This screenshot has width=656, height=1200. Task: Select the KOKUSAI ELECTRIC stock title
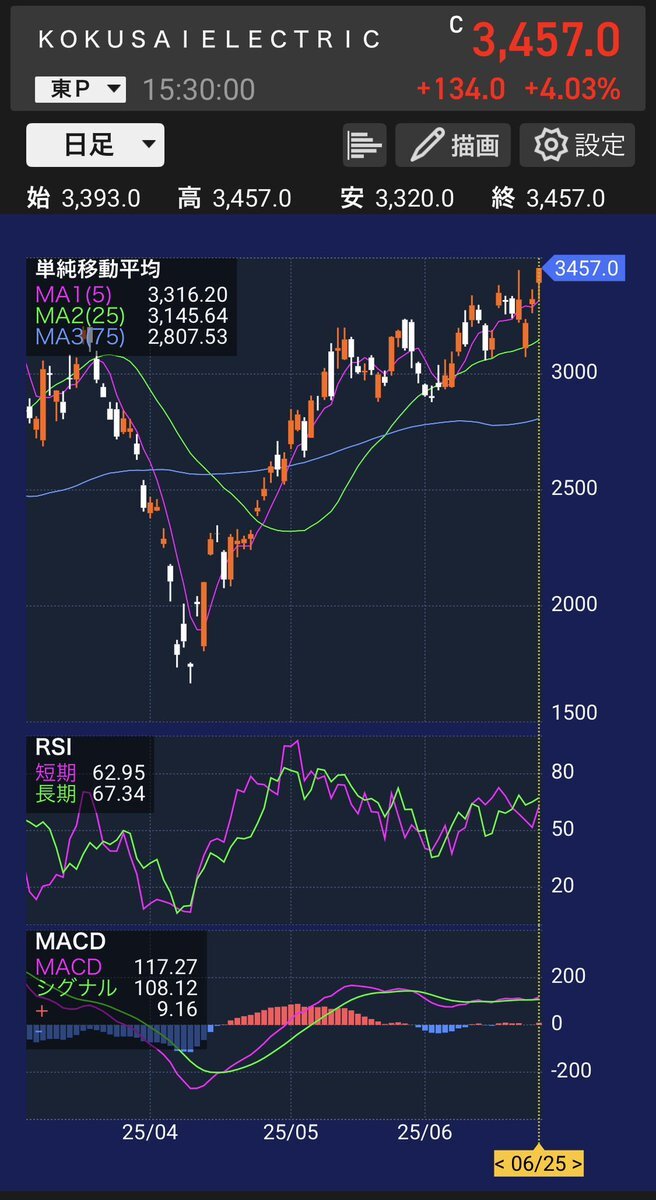pyautogui.click(x=209, y=39)
